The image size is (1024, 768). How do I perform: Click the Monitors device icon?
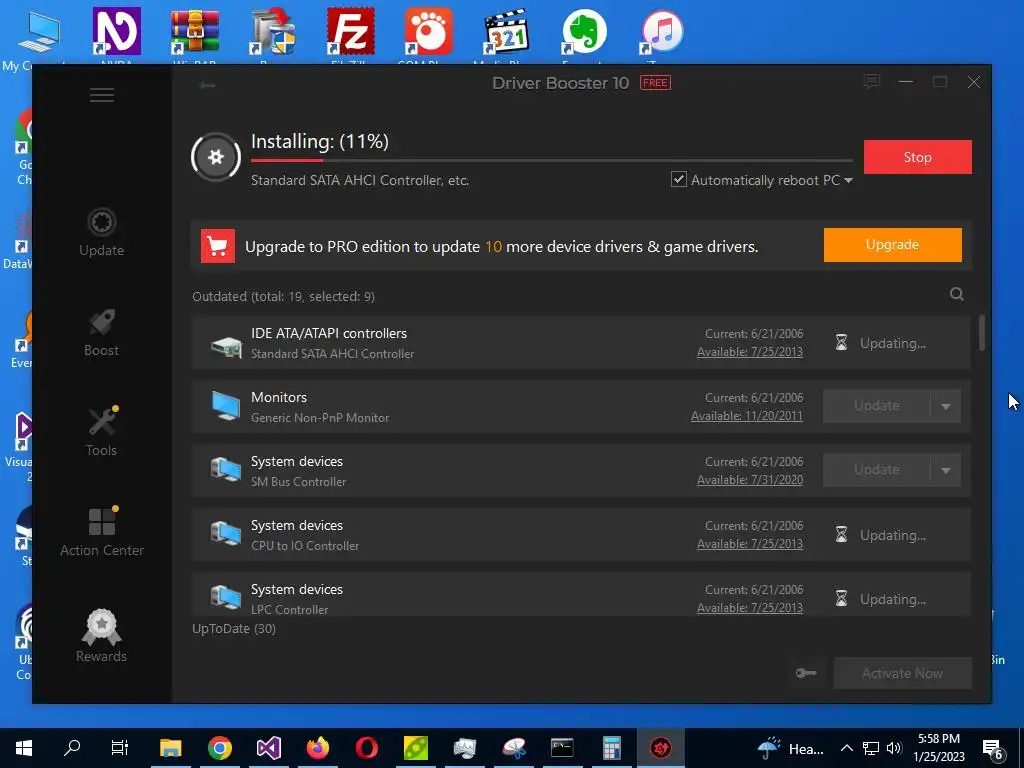click(226, 406)
